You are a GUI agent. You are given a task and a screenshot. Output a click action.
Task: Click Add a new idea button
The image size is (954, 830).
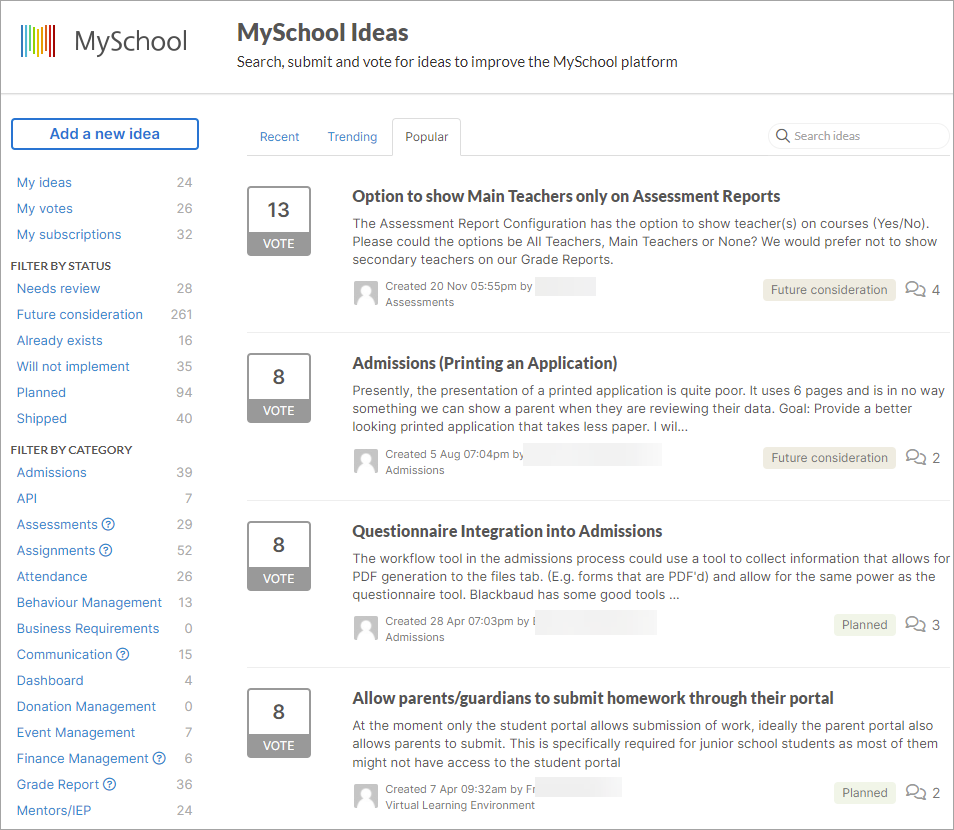click(105, 134)
